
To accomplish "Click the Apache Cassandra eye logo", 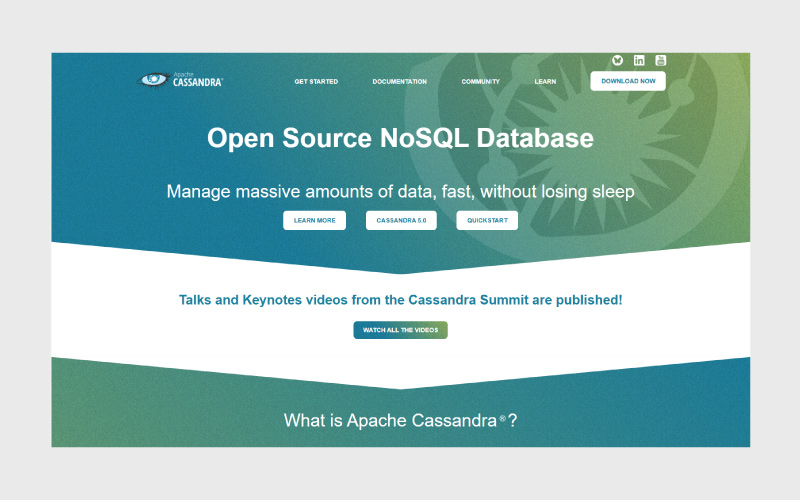I will click(180, 80).
